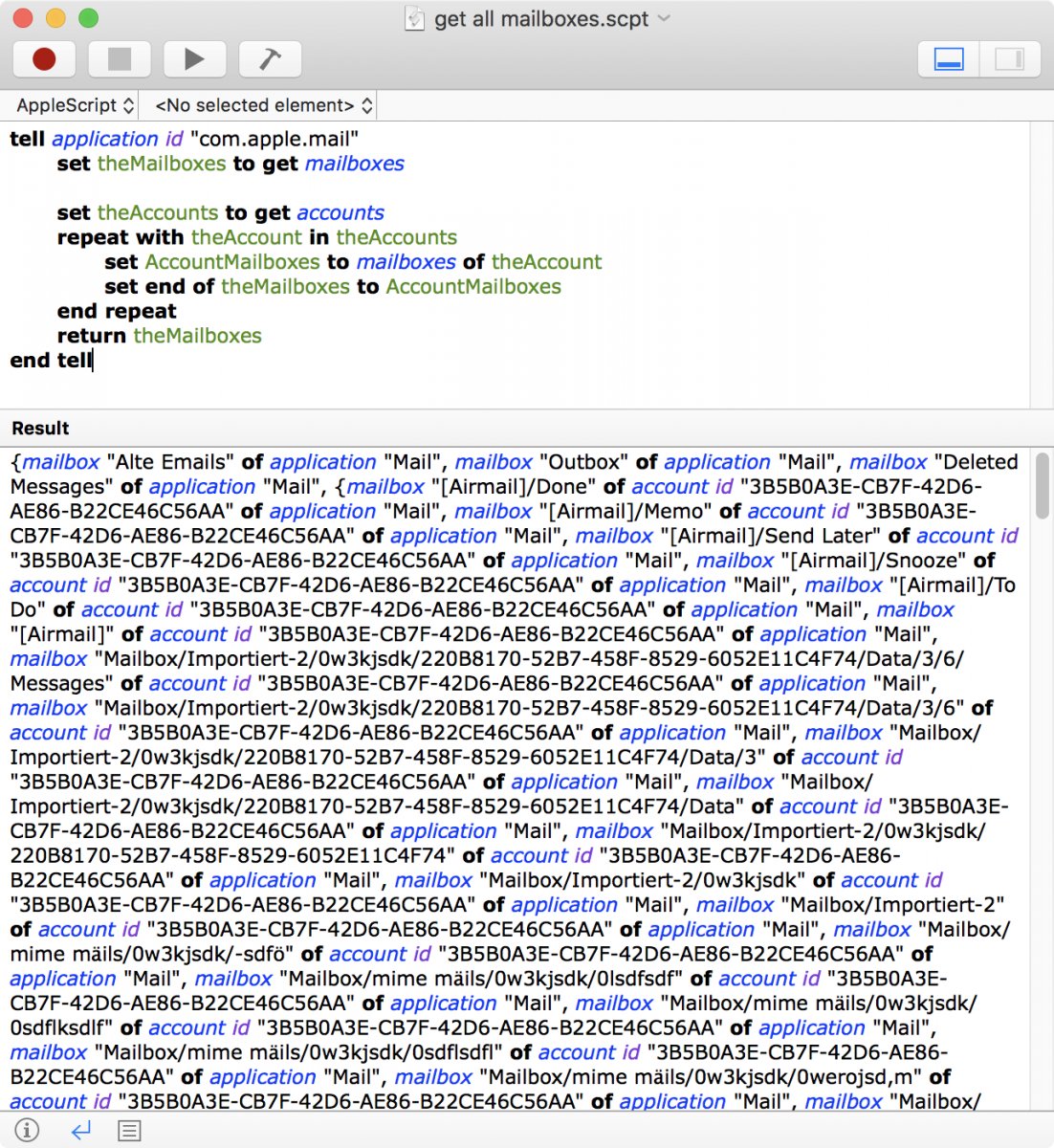The width and height of the screenshot is (1054, 1148).
Task: Click at end of 'end tell' line
Action: 93,361
